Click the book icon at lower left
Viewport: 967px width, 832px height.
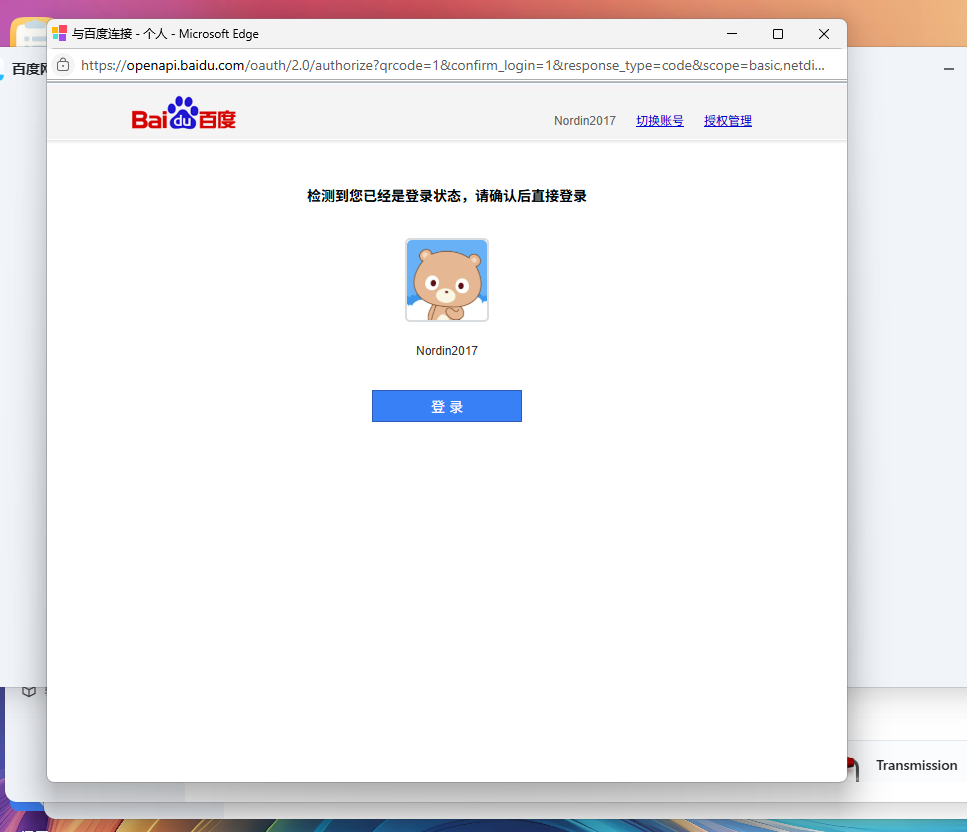[x=29, y=691]
